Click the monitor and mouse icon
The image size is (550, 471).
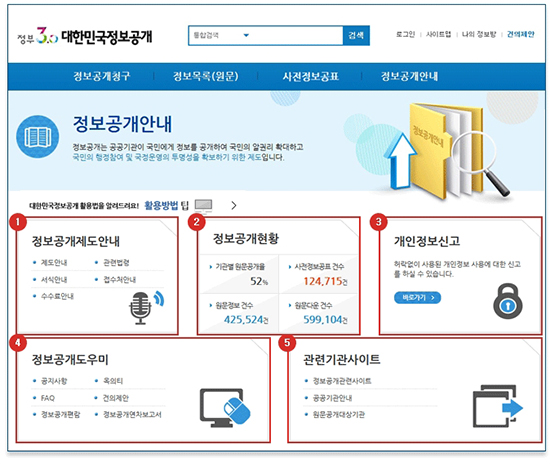click(225, 408)
